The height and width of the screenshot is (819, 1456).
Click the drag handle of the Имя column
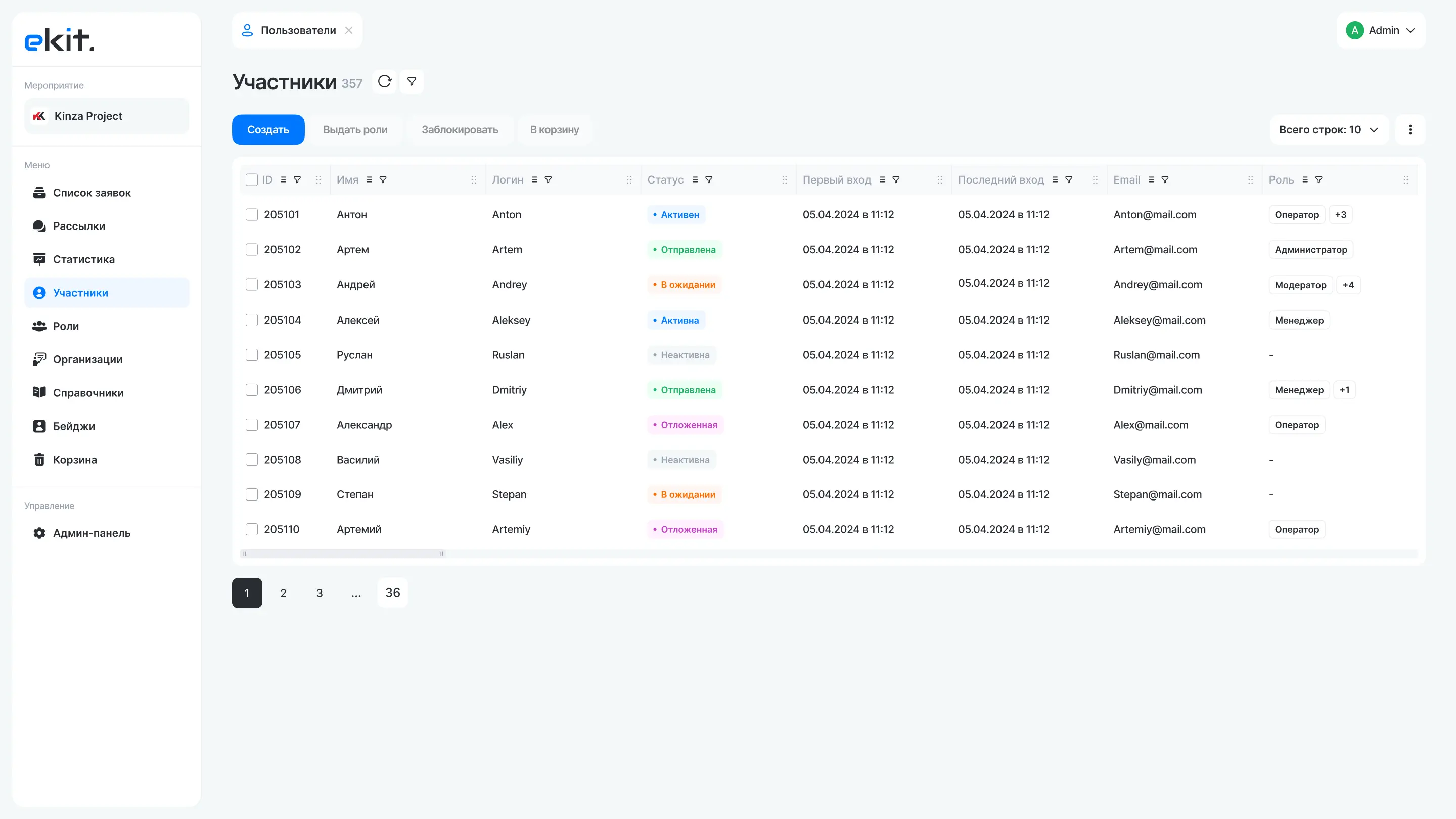[474, 180]
